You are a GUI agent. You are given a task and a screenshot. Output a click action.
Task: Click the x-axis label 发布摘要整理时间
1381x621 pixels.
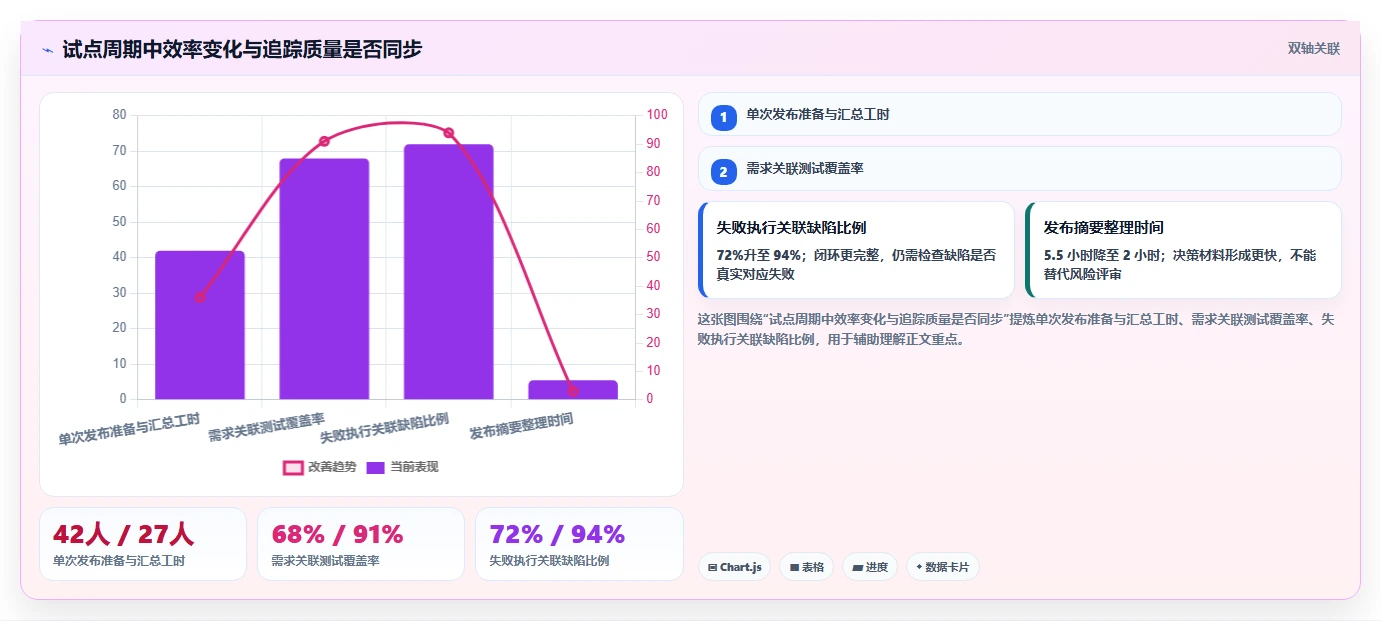pyautogui.click(x=521, y=426)
